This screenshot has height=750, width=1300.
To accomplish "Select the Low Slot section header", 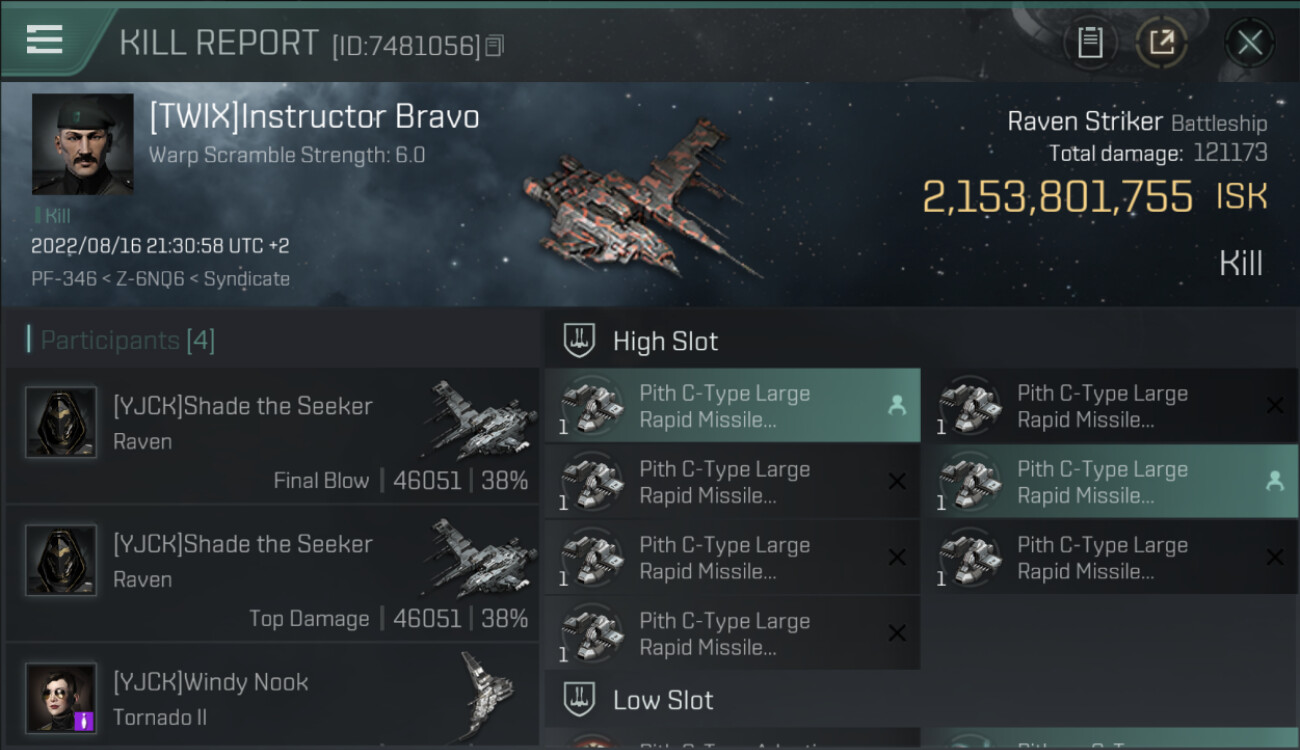I will (663, 700).
